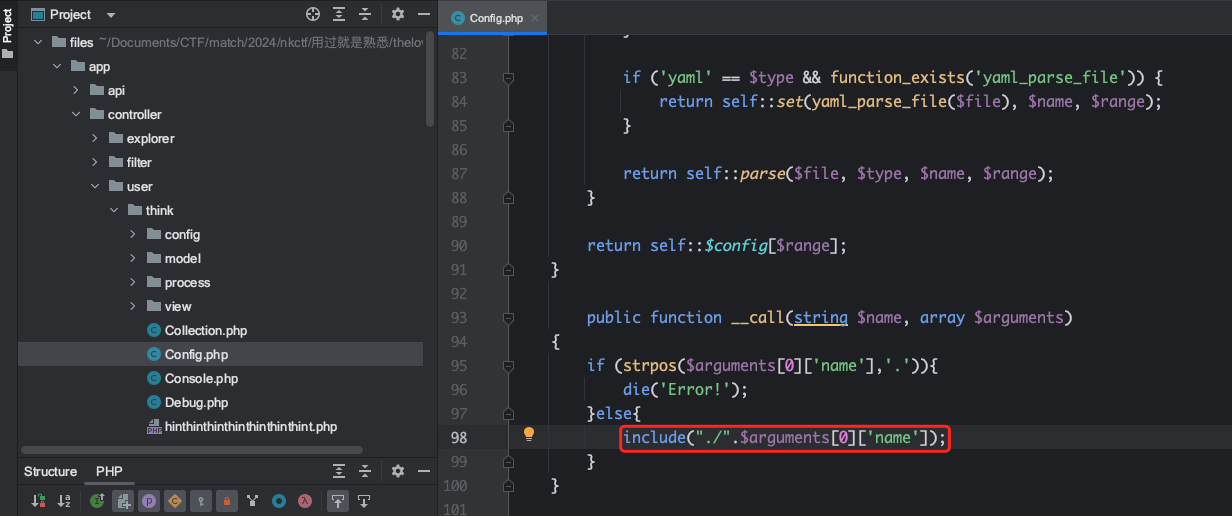Click the yellow lightbulb intention icon
1232x516 pixels.
[529, 434]
